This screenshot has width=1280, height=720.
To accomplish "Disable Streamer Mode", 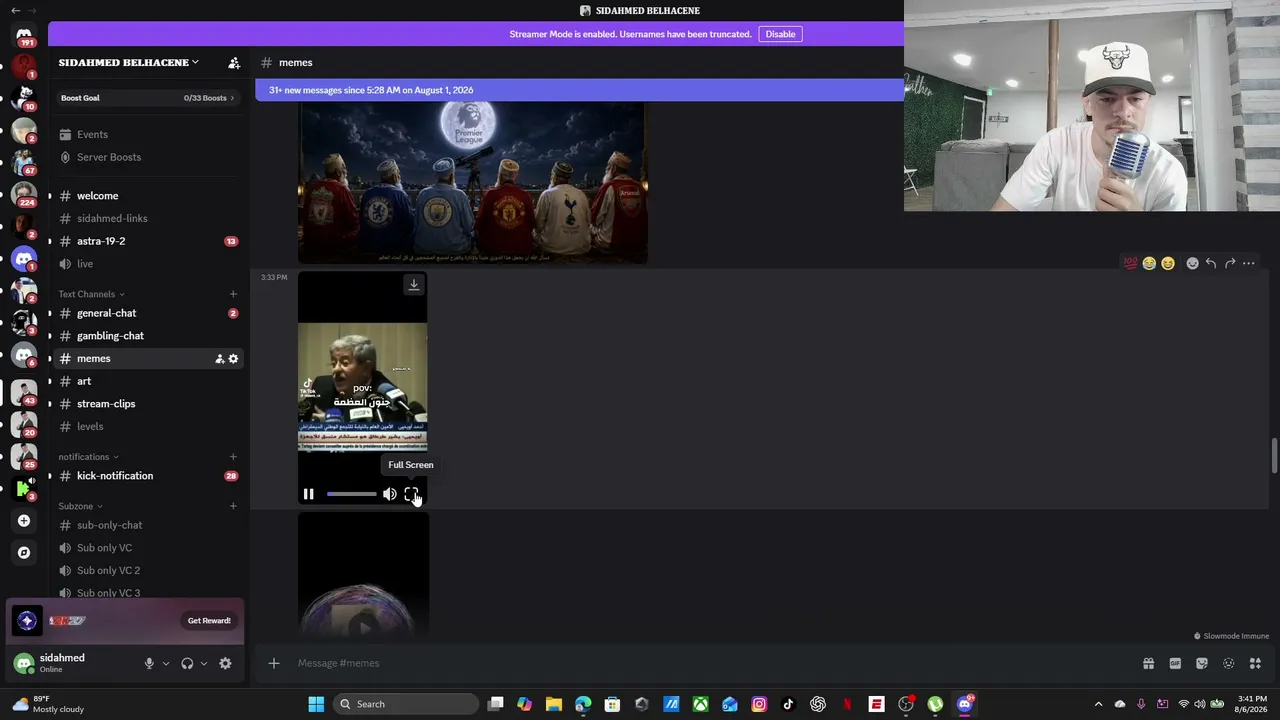I will coord(780,34).
